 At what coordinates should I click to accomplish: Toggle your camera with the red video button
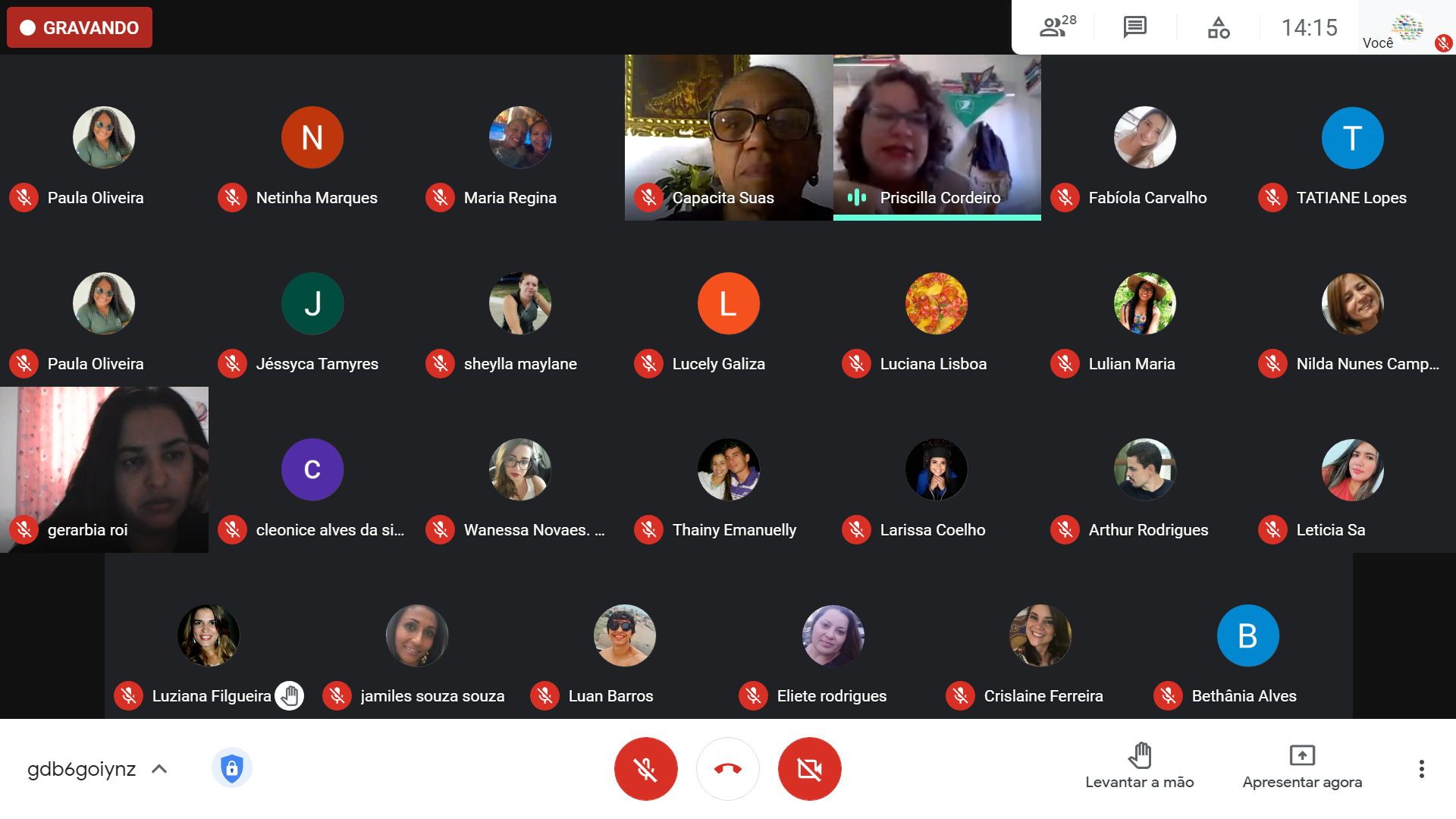[809, 769]
